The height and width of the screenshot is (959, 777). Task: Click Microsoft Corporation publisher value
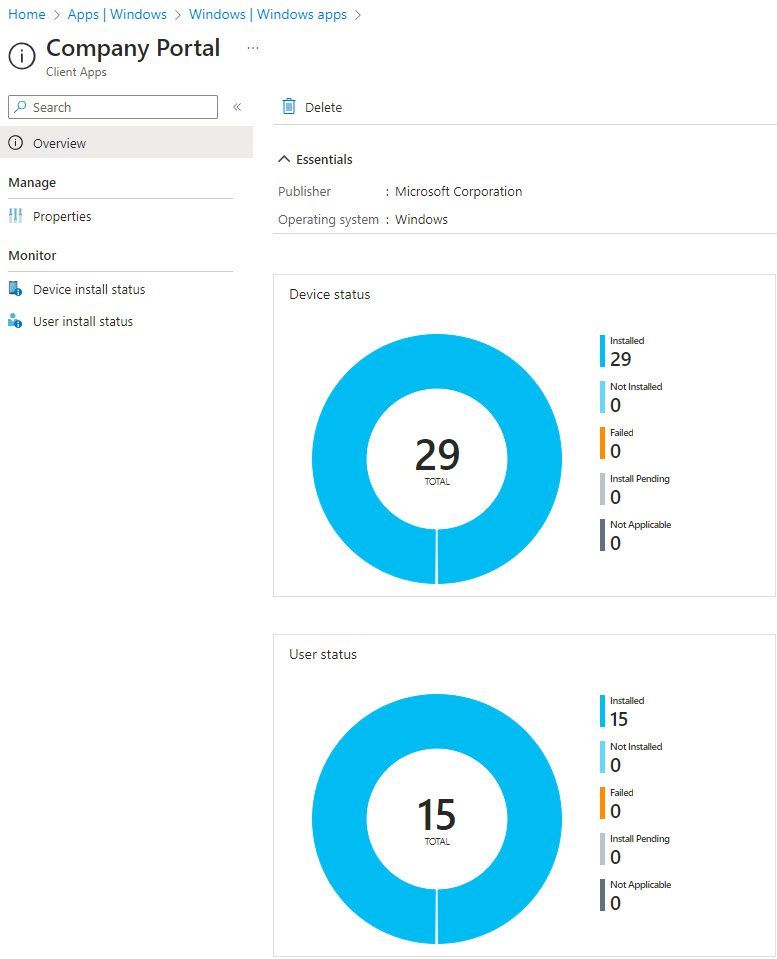(x=458, y=191)
